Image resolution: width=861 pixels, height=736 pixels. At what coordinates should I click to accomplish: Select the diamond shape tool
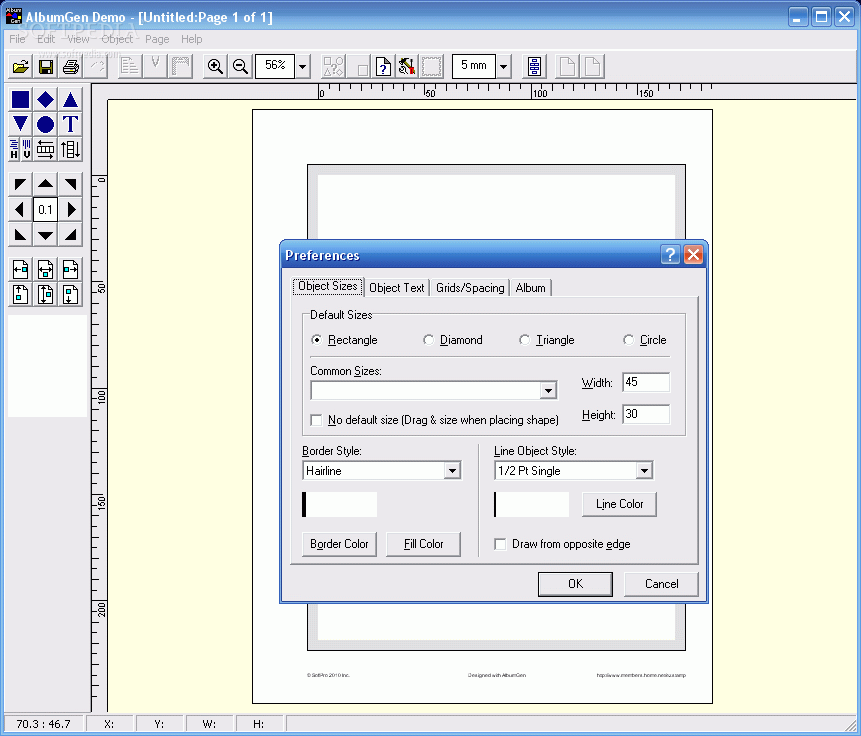[x=46, y=100]
